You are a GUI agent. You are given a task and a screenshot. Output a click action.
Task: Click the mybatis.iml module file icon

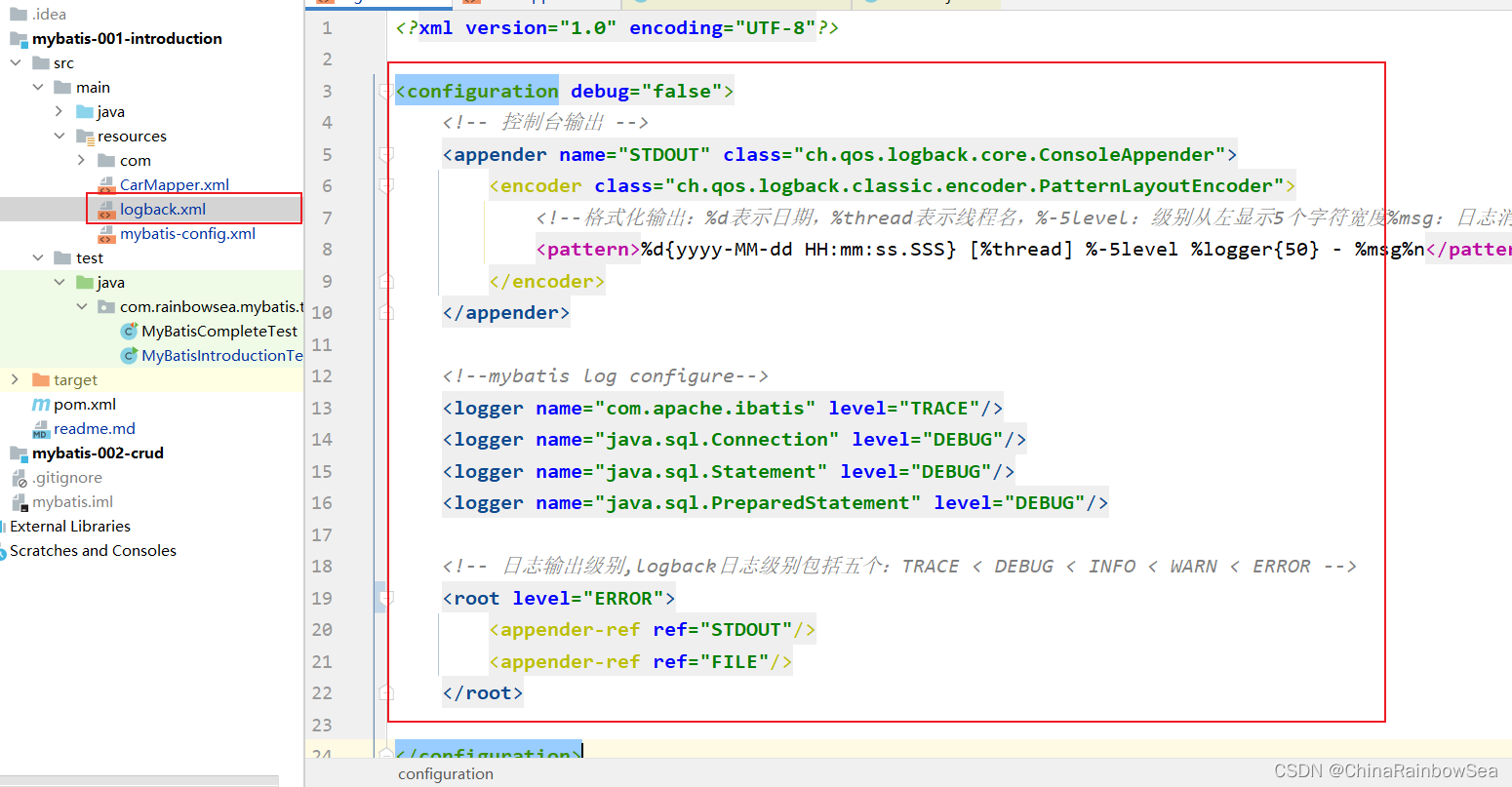(20, 502)
